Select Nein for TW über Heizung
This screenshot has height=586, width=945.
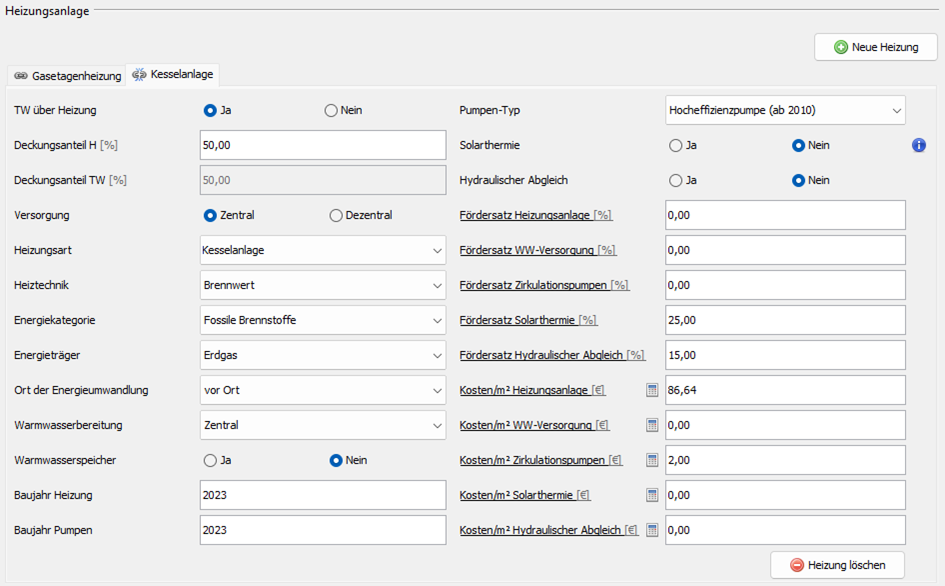(331, 110)
